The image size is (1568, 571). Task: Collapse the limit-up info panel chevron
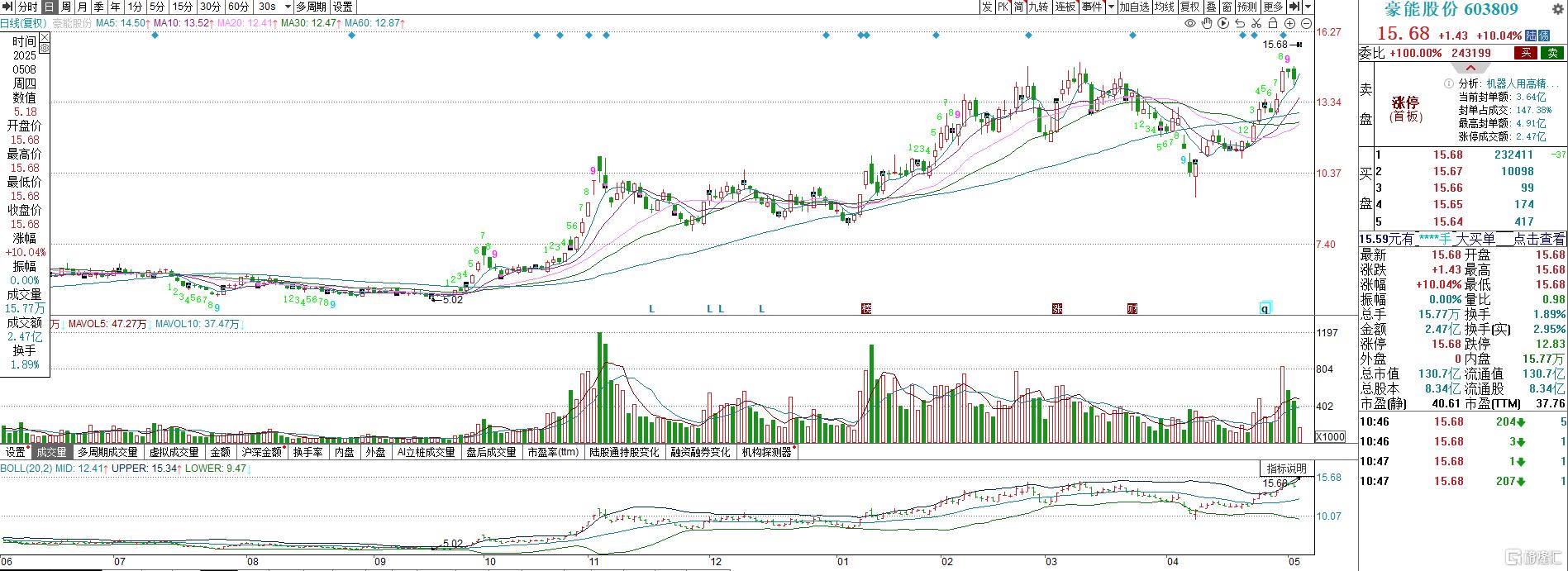[x=1471, y=68]
